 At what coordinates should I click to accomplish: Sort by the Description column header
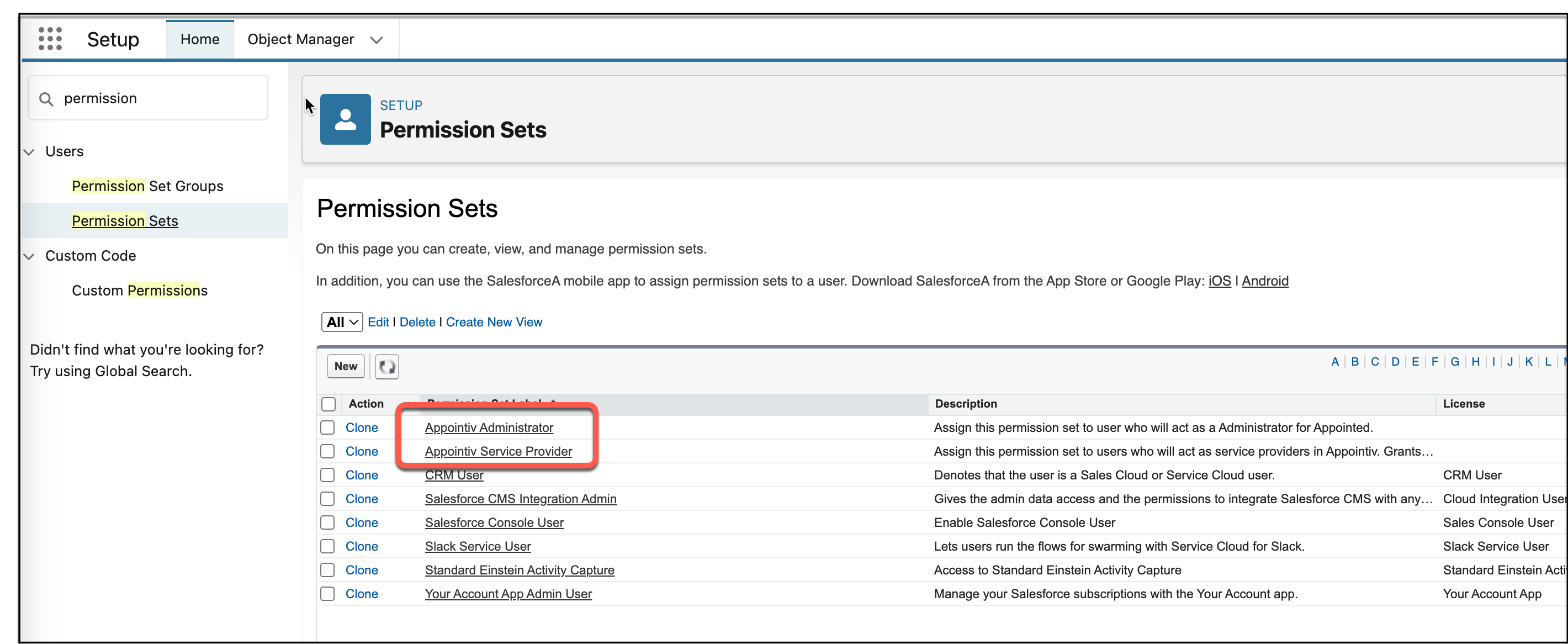966,404
